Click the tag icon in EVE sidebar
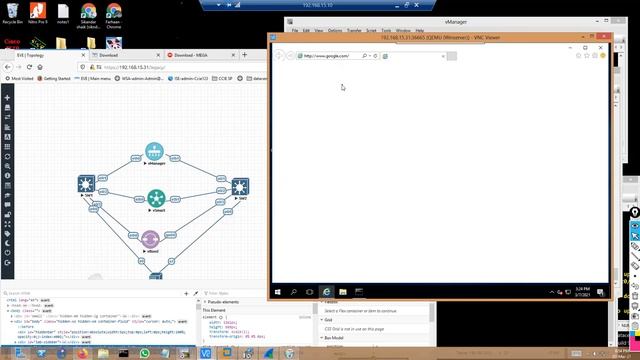Viewport: 640px width, 360px height. [7, 234]
